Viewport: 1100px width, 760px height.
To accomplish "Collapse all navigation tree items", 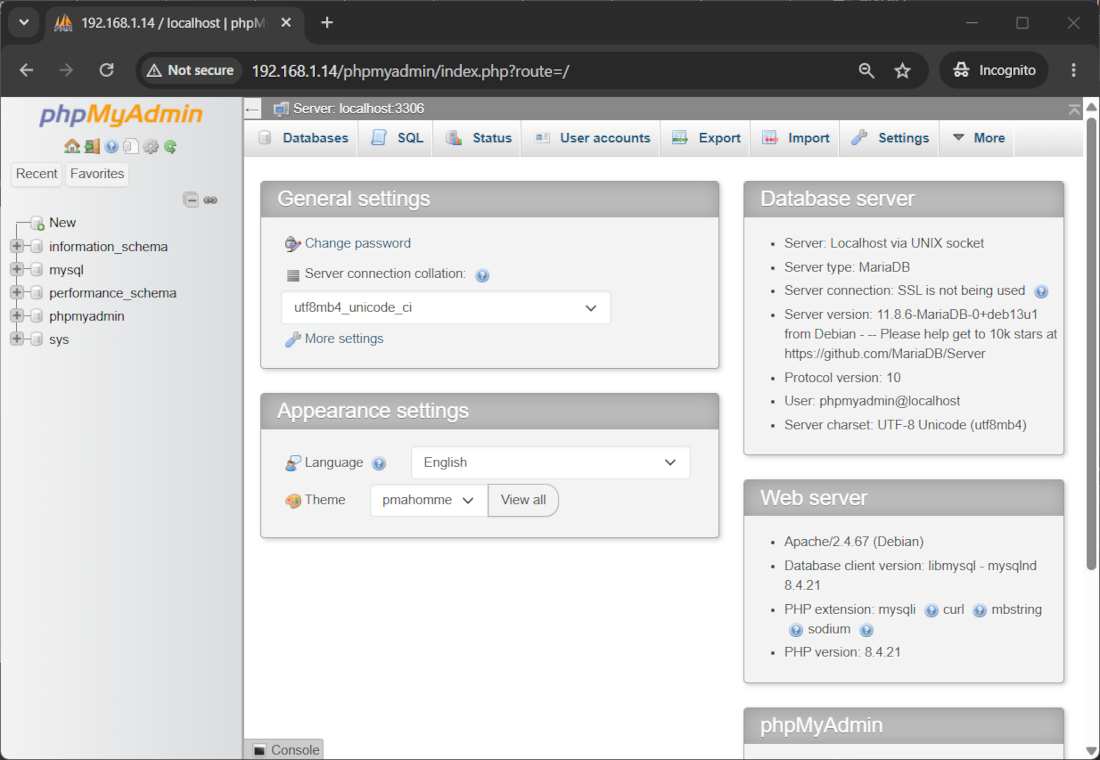I will click(191, 199).
